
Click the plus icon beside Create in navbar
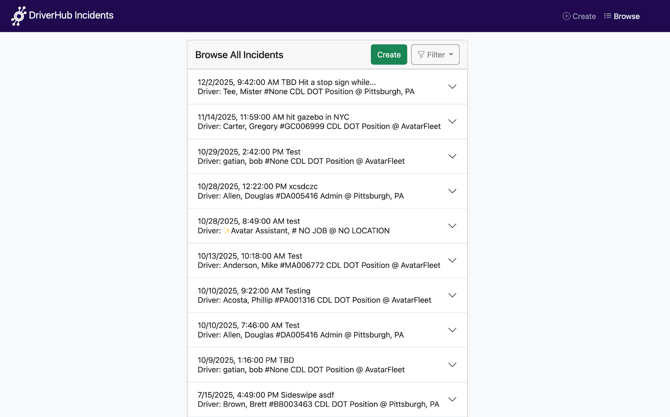[566, 16]
